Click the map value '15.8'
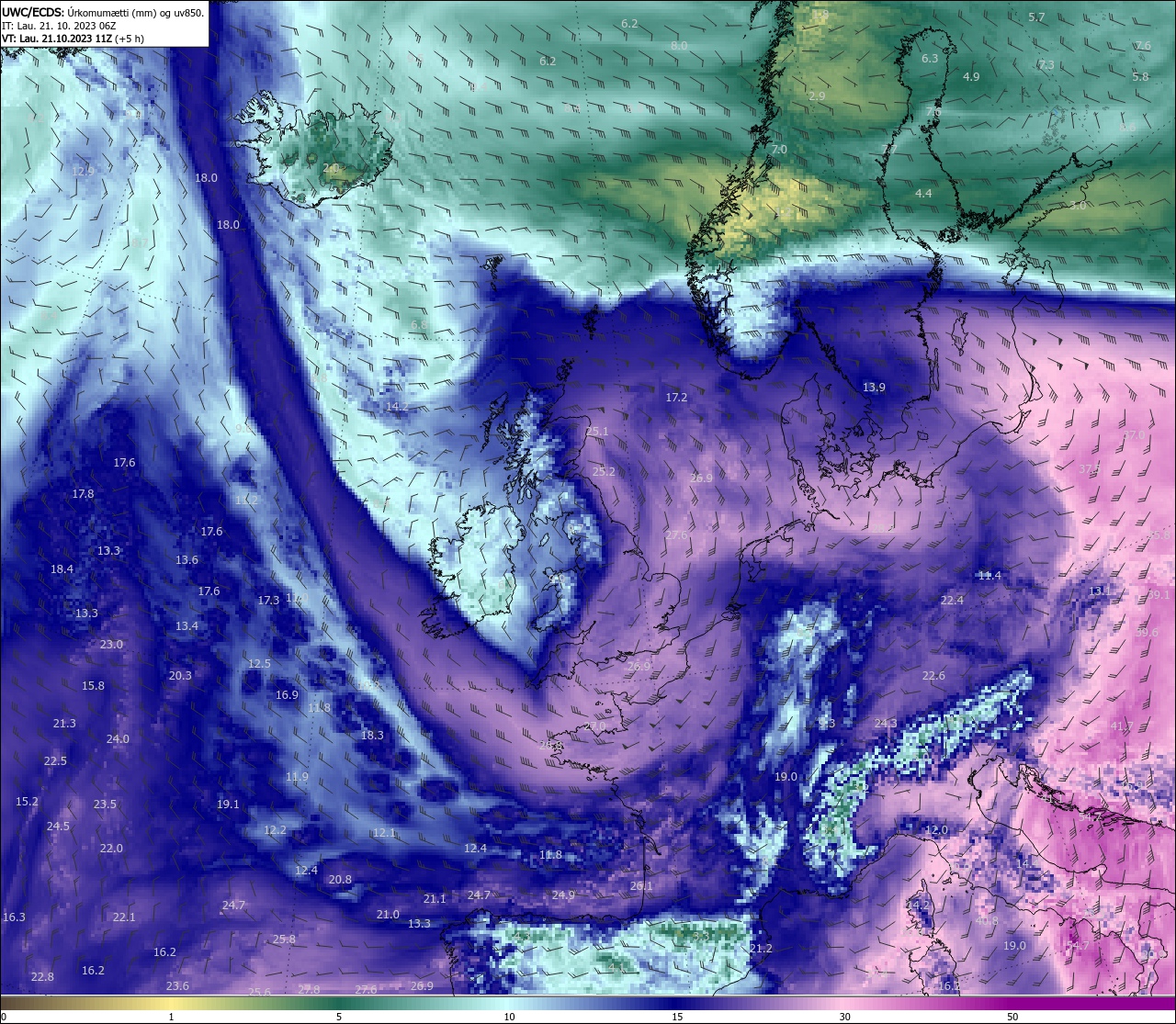 point(93,686)
